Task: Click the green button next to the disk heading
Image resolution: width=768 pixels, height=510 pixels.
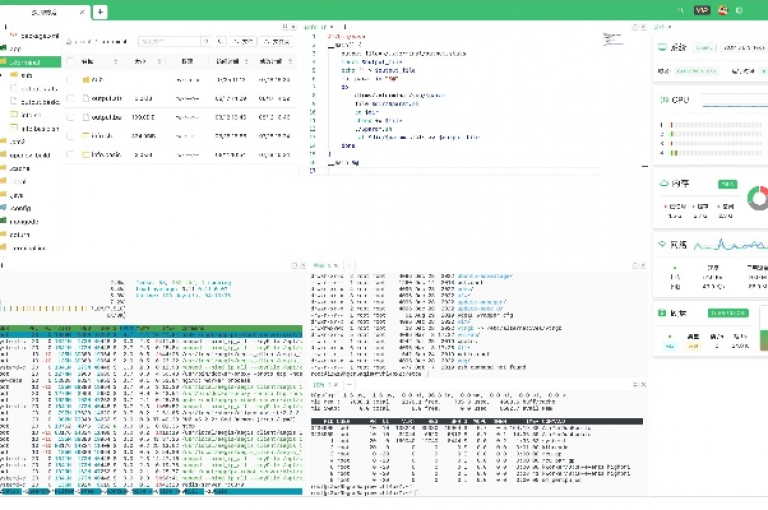Action: tap(728, 313)
